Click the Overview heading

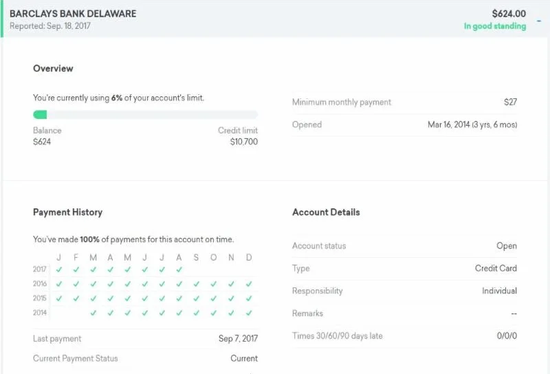tap(53, 68)
